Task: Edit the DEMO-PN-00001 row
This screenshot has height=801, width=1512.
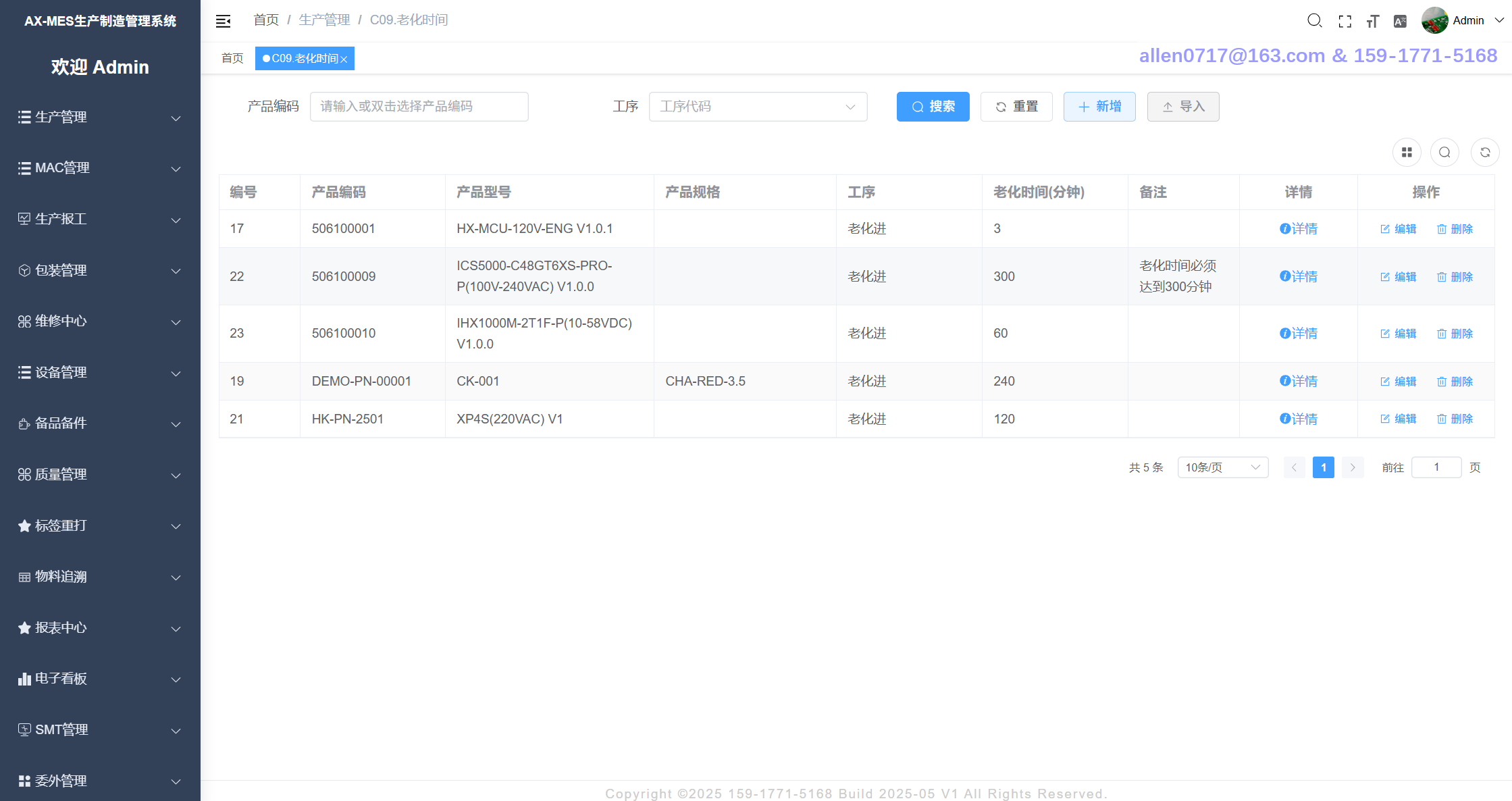Action: pos(1398,382)
